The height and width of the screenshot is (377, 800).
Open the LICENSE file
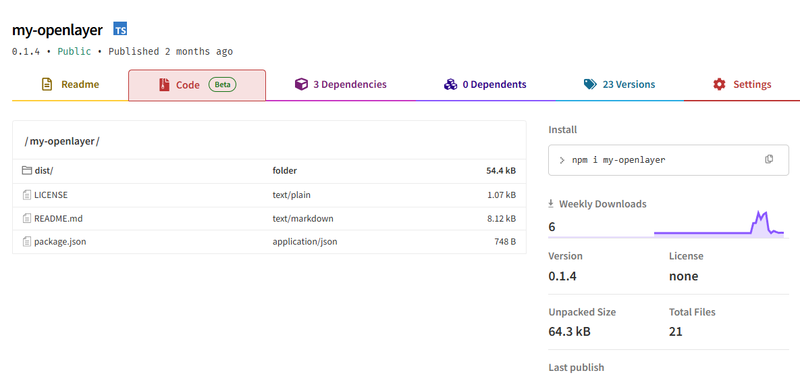coord(51,195)
